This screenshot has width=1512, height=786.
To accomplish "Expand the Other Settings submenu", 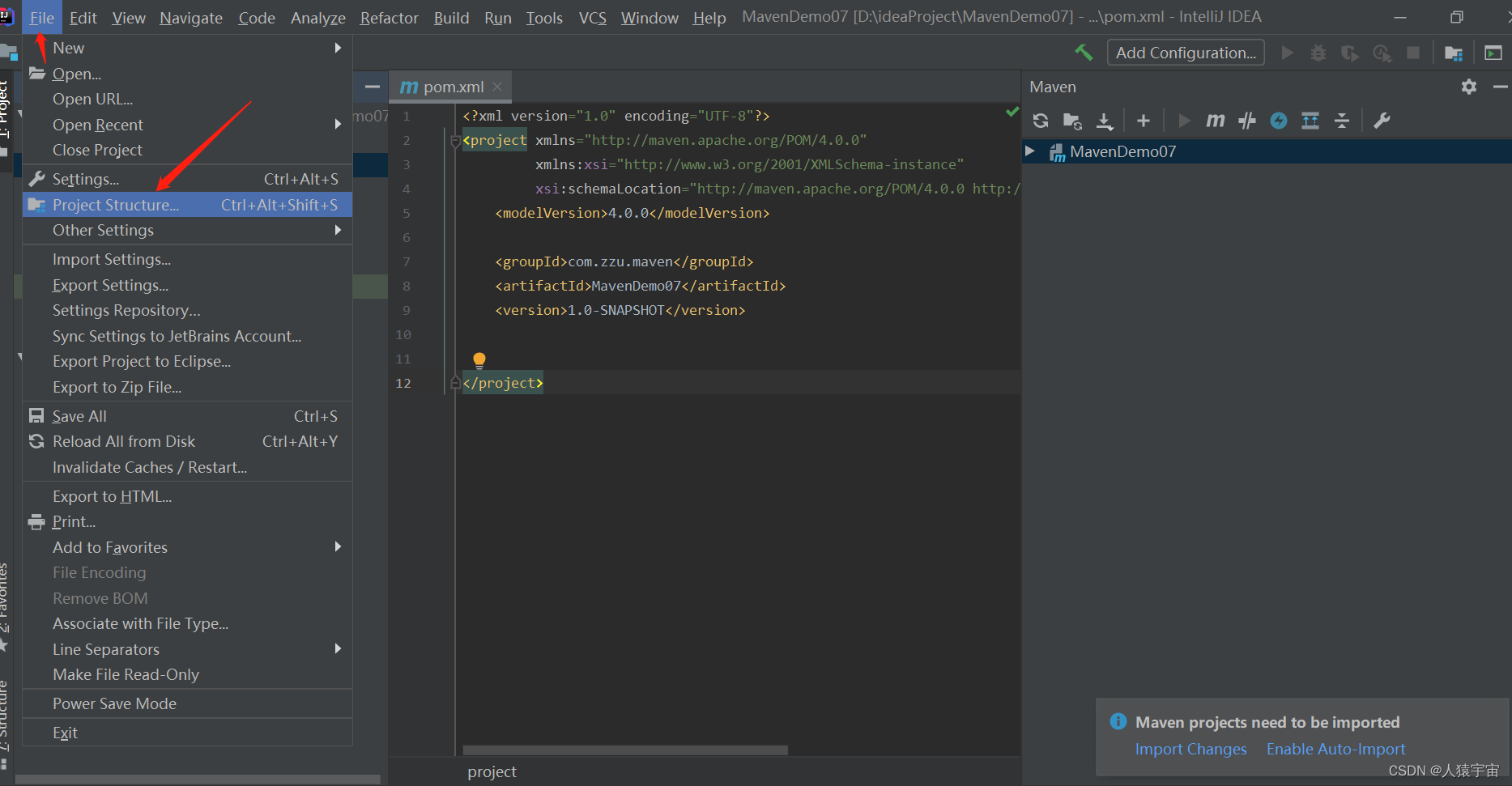I will [187, 230].
